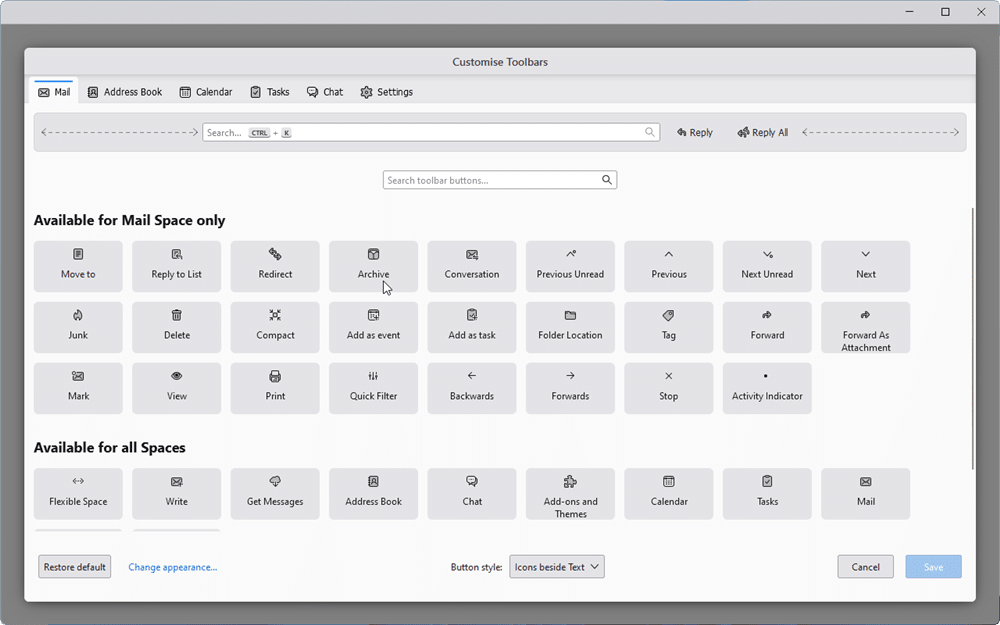Switch to the Calendar tab
The height and width of the screenshot is (625, 1000).
(x=205, y=91)
